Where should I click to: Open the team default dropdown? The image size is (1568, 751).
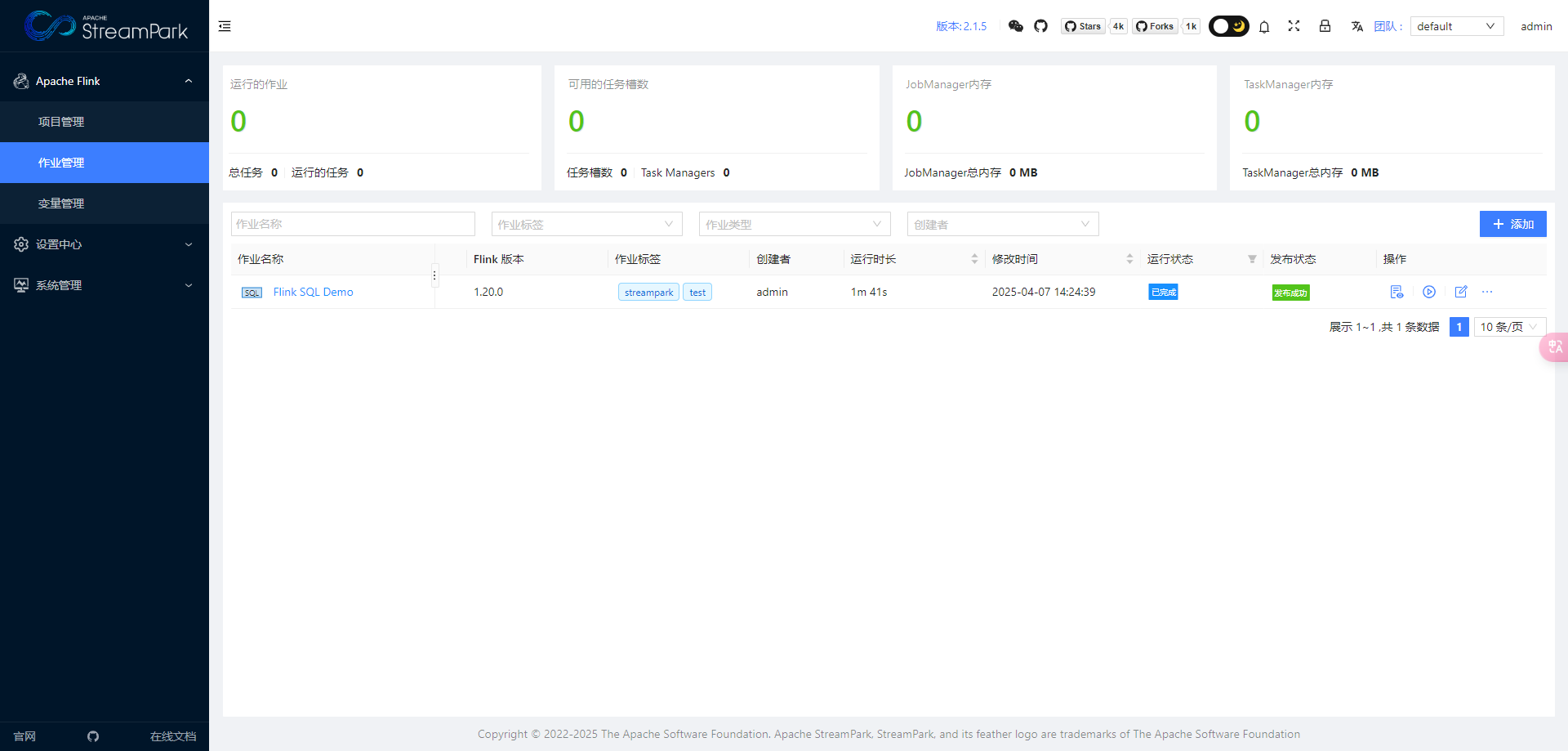[1457, 26]
